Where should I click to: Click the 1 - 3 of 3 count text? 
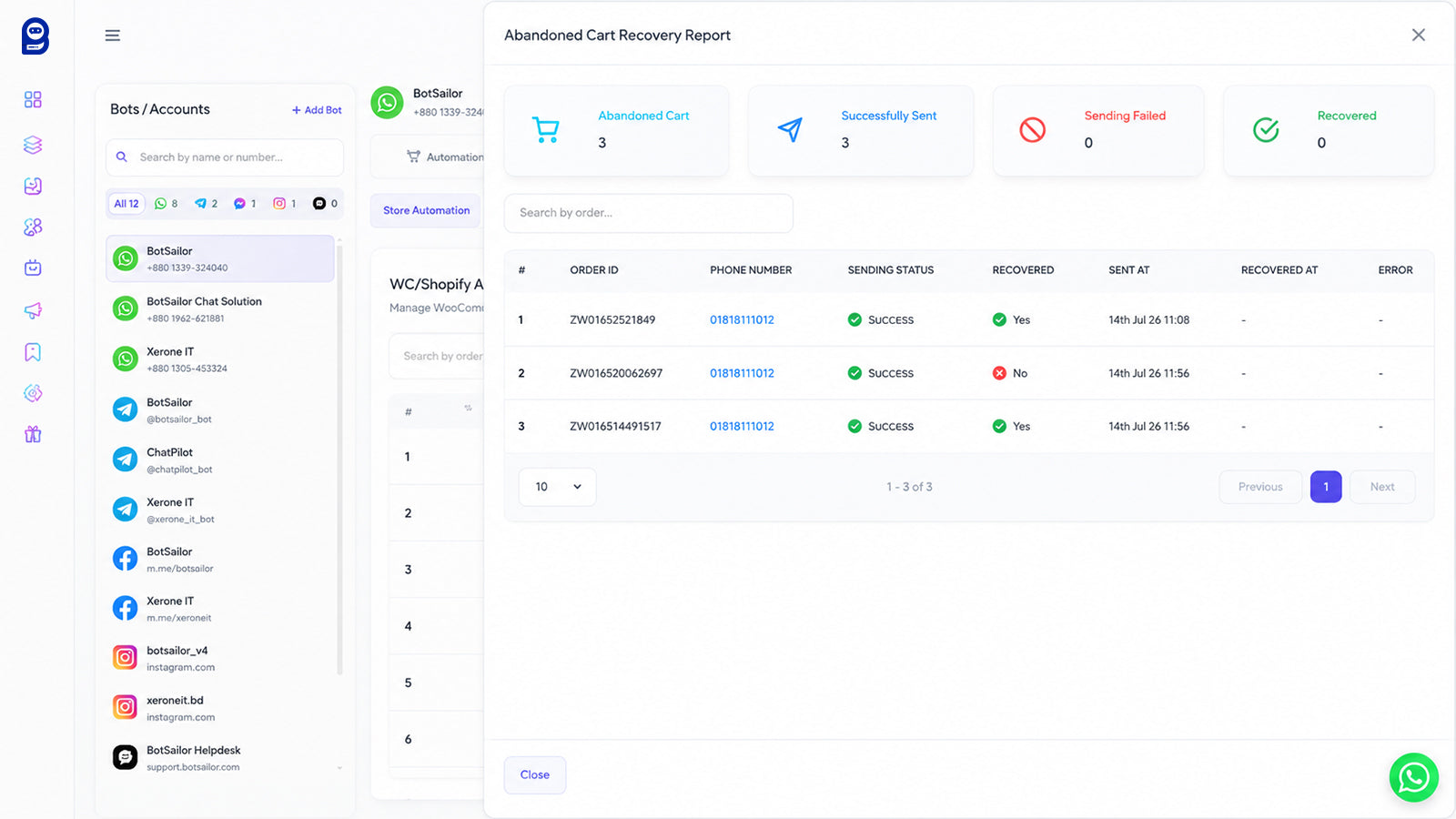tap(909, 487)
